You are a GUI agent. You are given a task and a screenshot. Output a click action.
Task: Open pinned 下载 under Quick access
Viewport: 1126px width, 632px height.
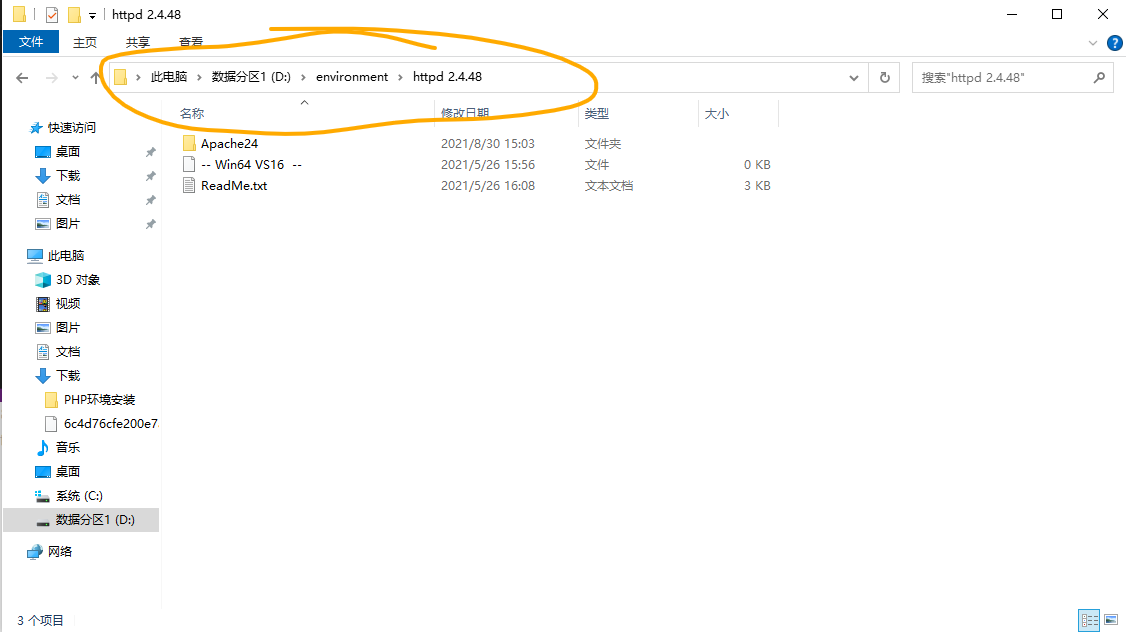58,175
